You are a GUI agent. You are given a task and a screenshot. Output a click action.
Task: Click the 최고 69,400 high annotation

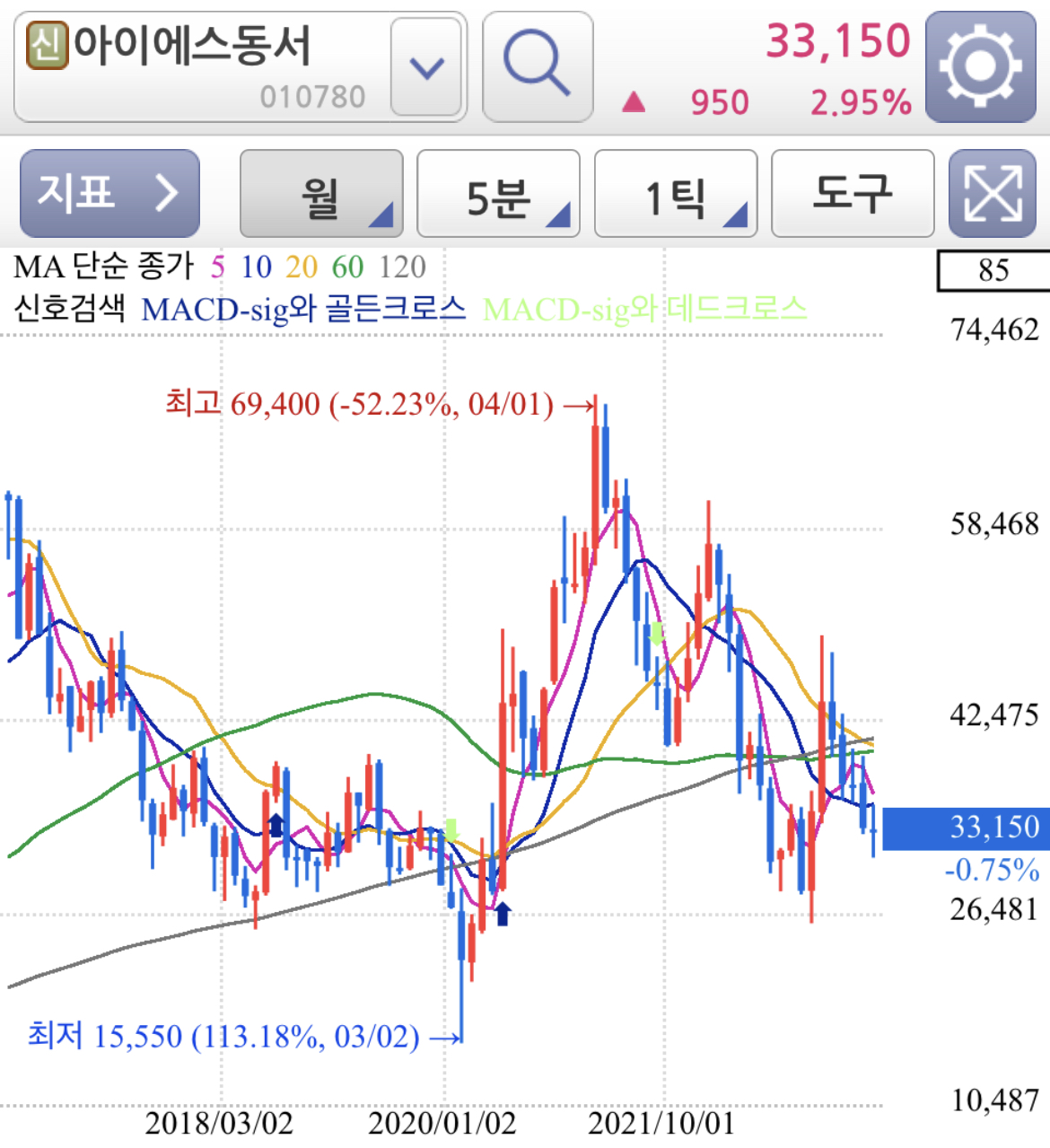[x=381, y=404]
